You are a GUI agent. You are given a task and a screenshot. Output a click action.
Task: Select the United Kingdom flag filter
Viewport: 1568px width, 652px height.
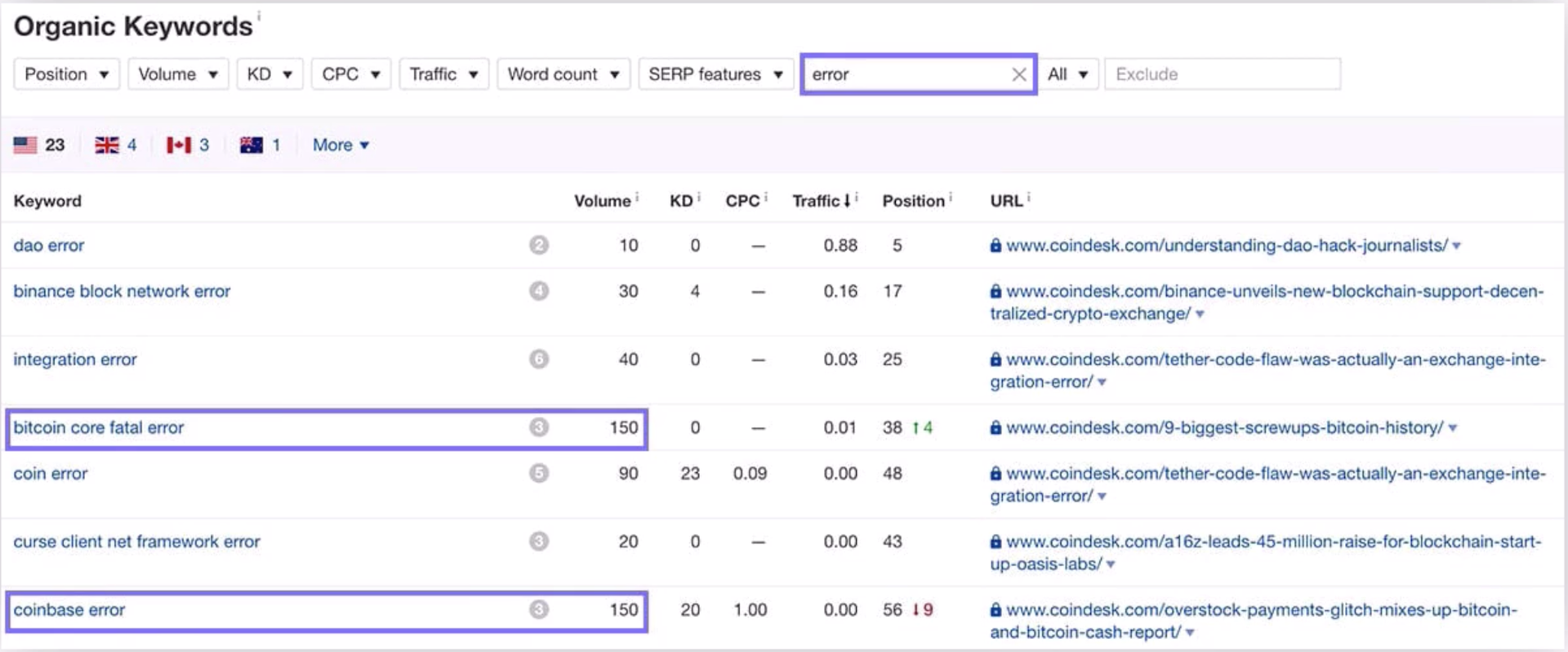115,145
